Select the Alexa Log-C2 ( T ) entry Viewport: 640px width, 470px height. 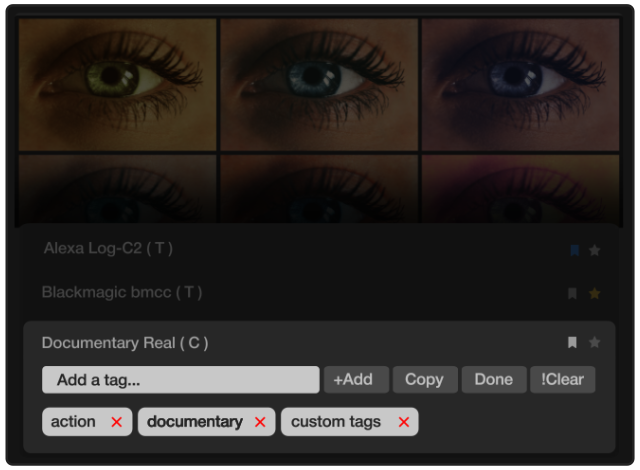[x=108, y=249]
